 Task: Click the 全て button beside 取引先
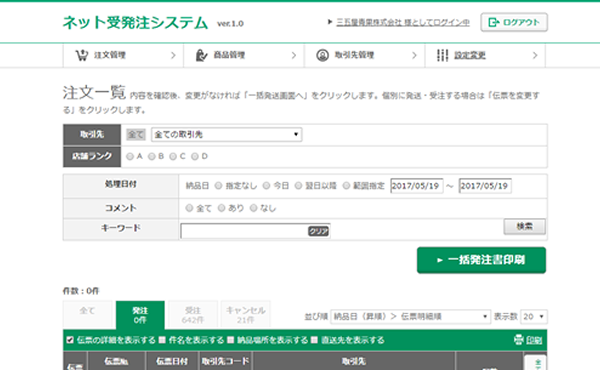[136, 134]
